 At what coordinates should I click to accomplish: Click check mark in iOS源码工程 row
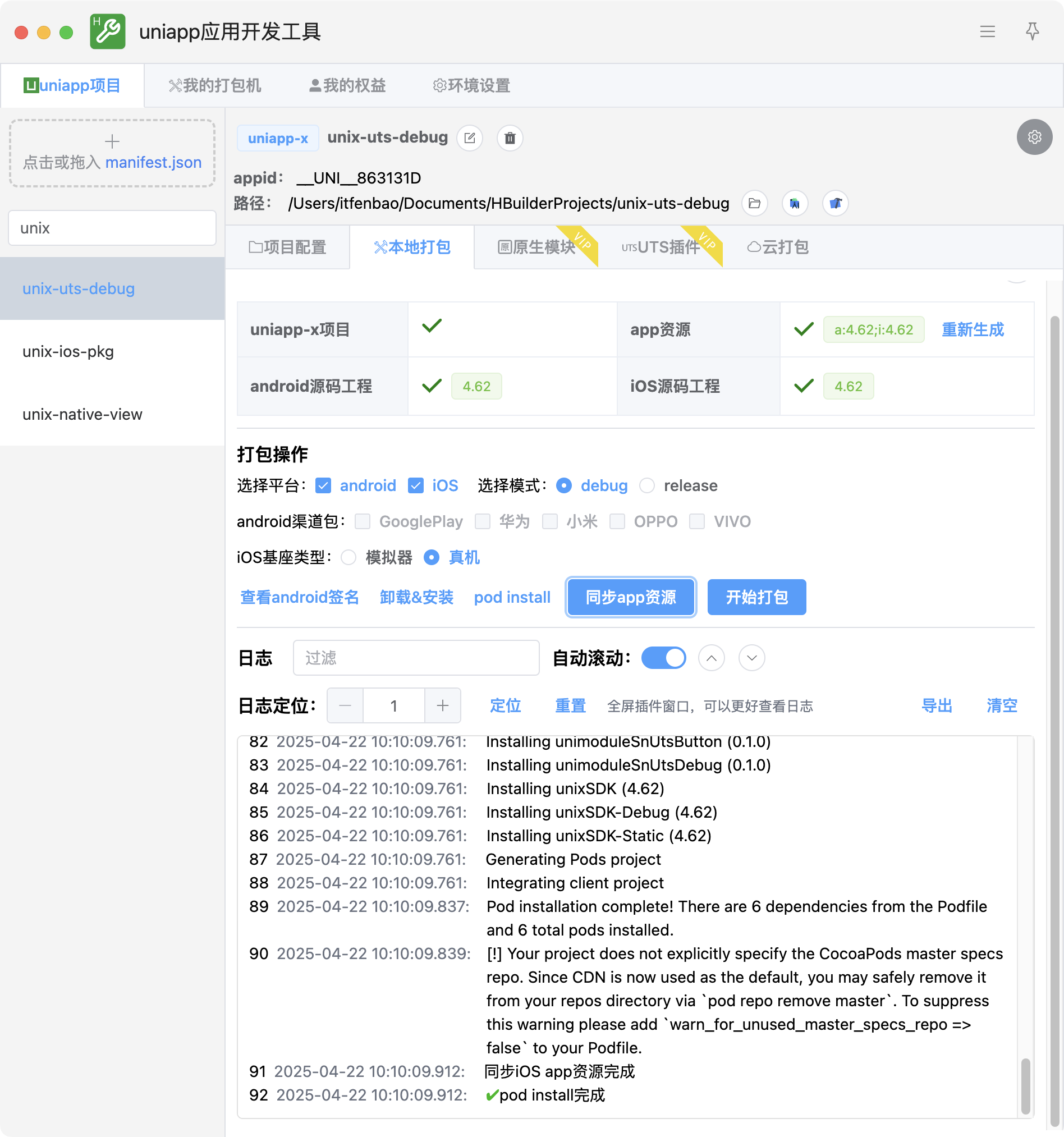(x=804, y=386)
